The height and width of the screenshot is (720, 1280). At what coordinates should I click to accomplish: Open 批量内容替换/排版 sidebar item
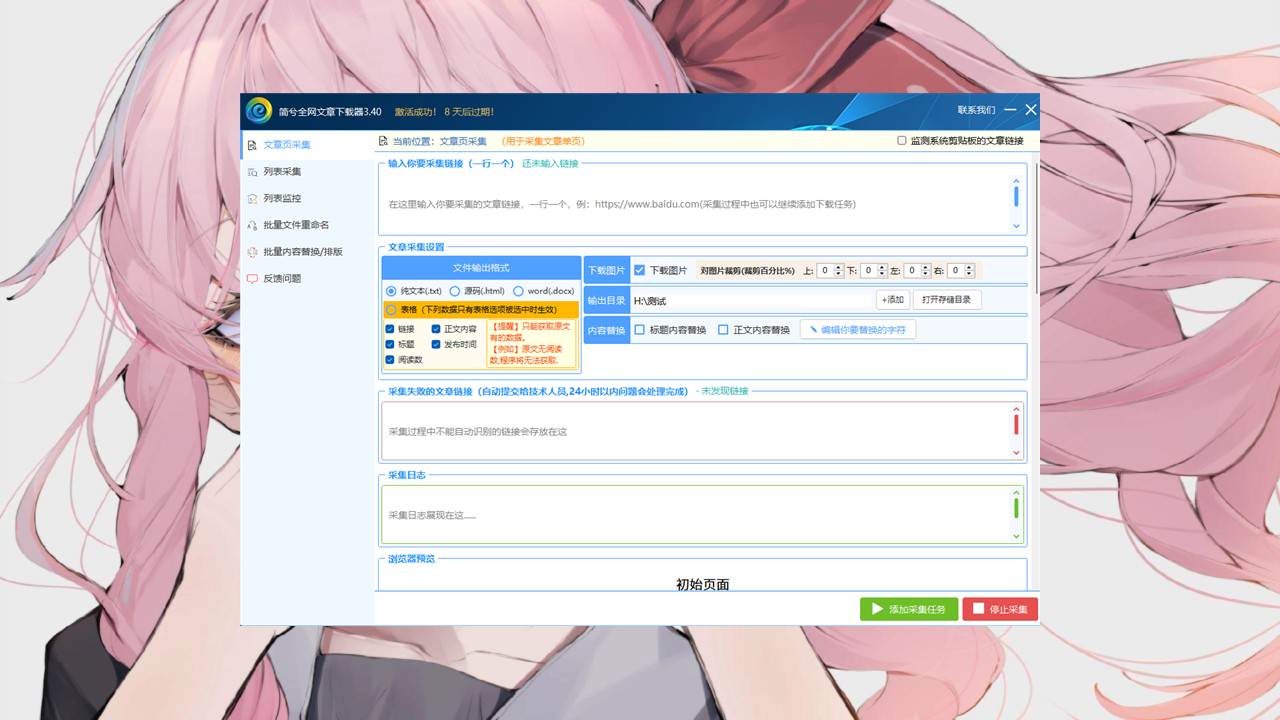coord(307,252)
